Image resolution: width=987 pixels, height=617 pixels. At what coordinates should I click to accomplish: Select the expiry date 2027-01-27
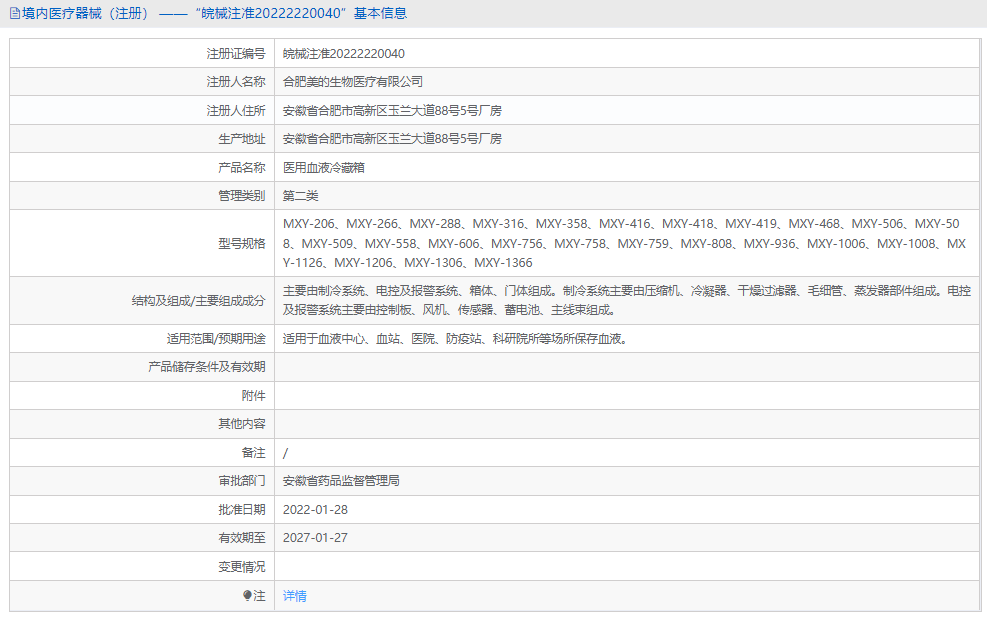pos(315,537)
